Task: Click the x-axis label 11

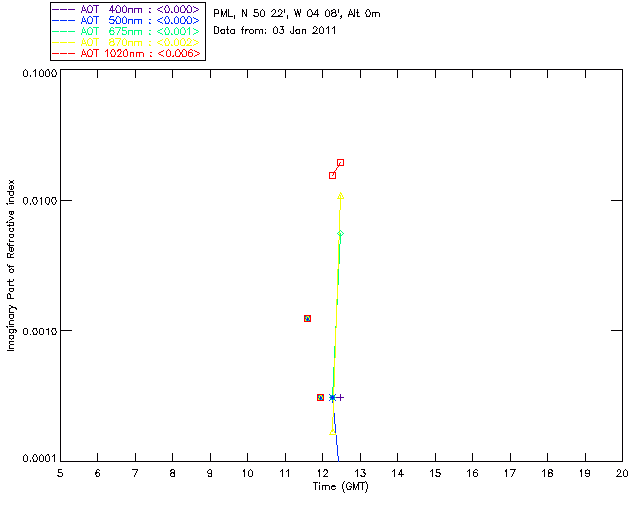Action: 285,473
